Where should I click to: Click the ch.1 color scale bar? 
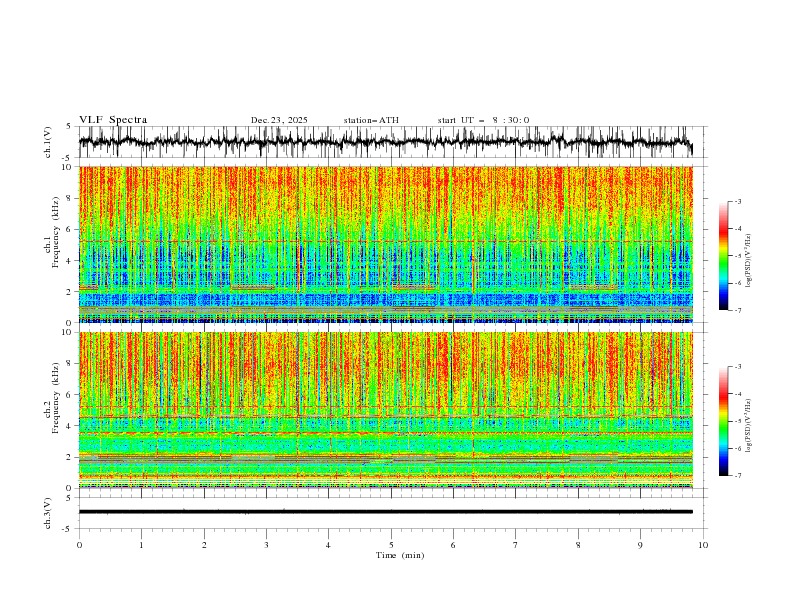click(x=723, y=256)
